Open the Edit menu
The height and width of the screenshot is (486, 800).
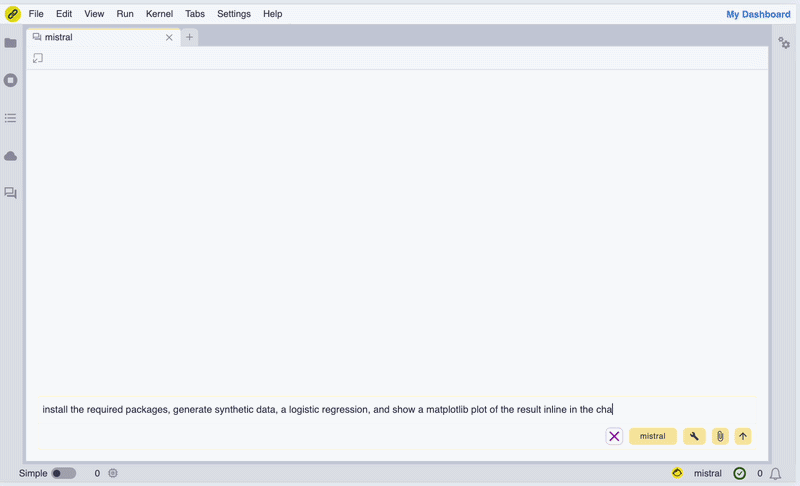pos(64,14)
